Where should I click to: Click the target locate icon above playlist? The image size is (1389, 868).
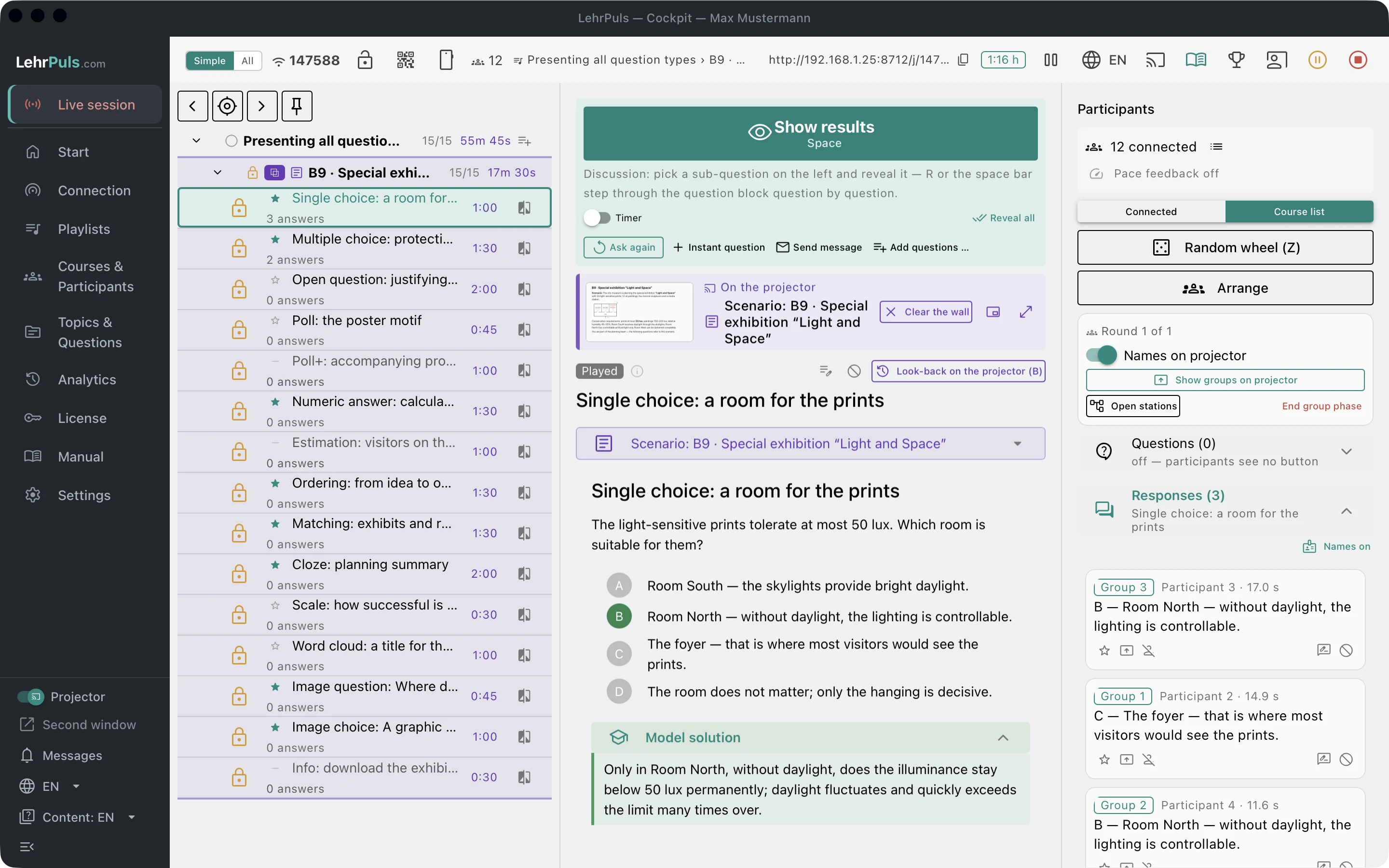tap(227, 106)
